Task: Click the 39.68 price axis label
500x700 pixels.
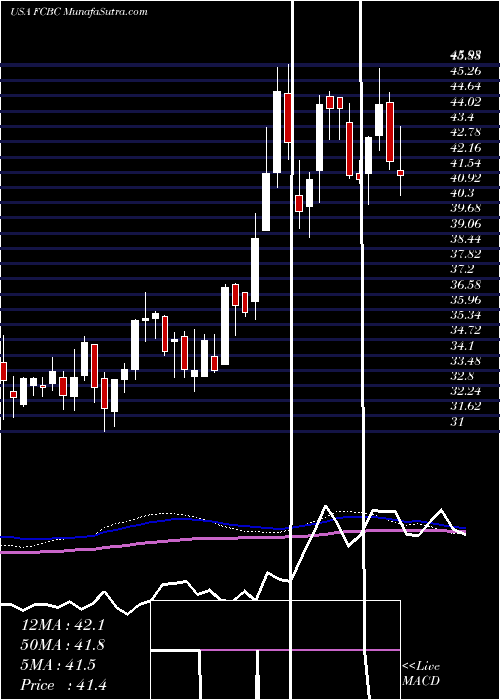Action: 466,208
